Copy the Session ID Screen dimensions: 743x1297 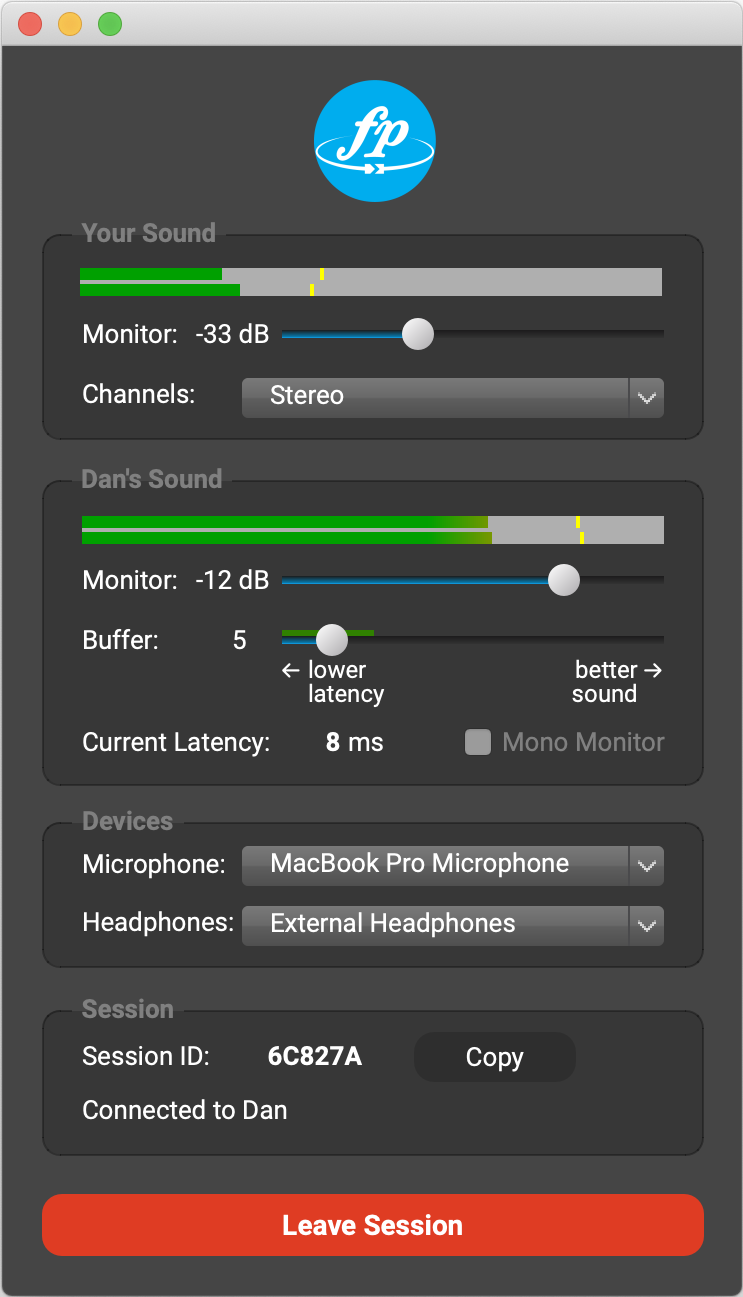pos(495,1057)
